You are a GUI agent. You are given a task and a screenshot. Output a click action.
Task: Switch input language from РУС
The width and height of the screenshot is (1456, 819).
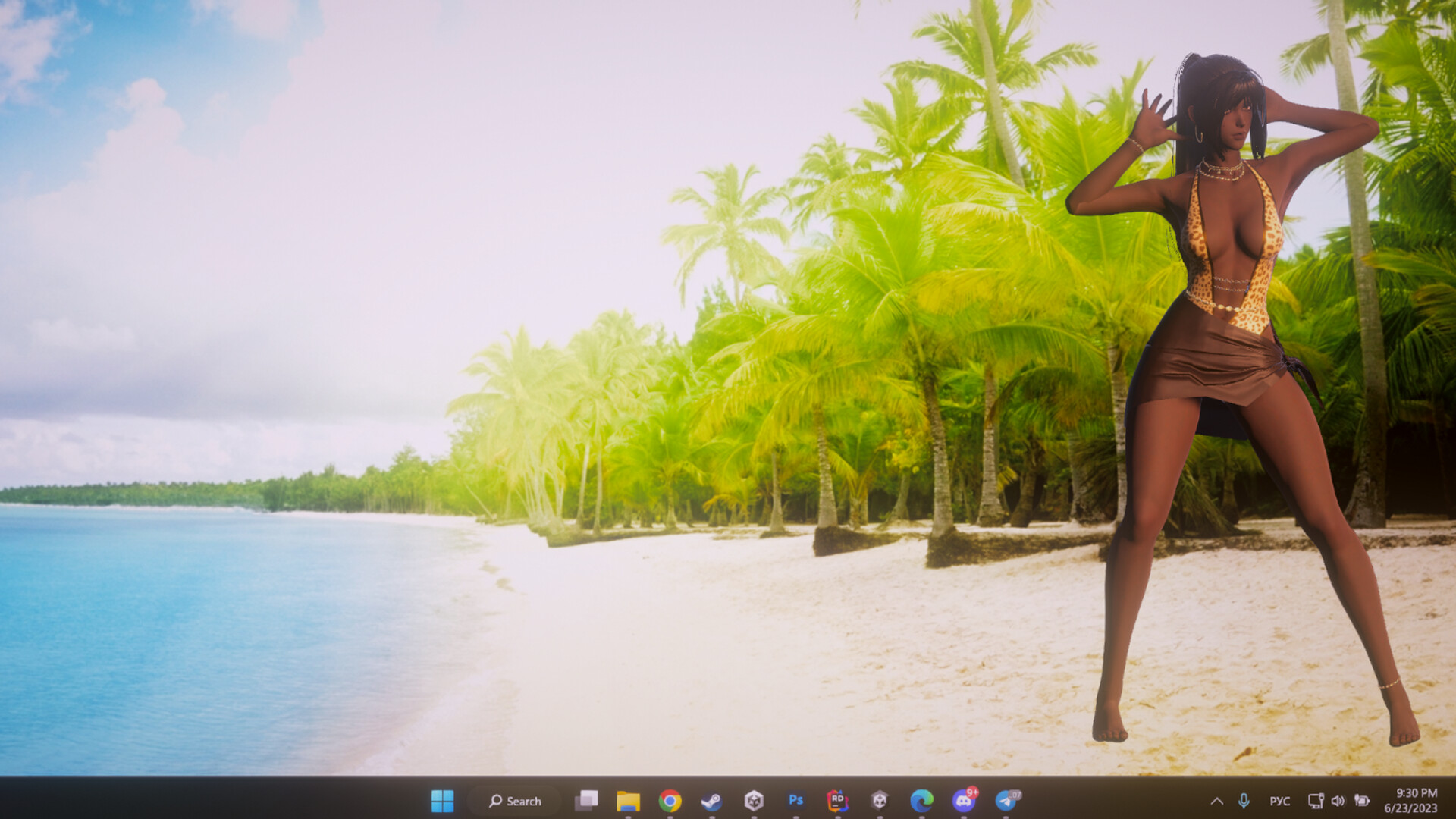pyautogui.click(x=1280, y=800)
